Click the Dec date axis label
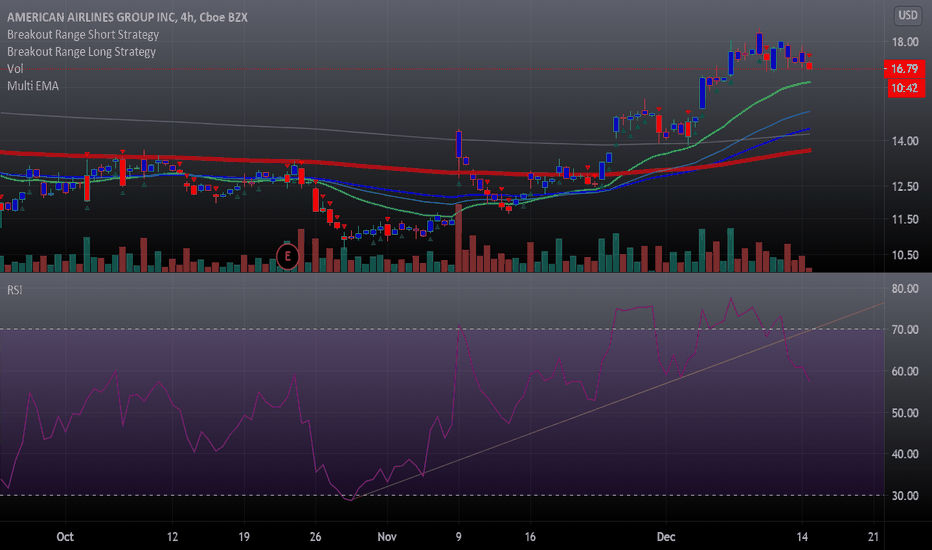 click(x=666, y=537)
